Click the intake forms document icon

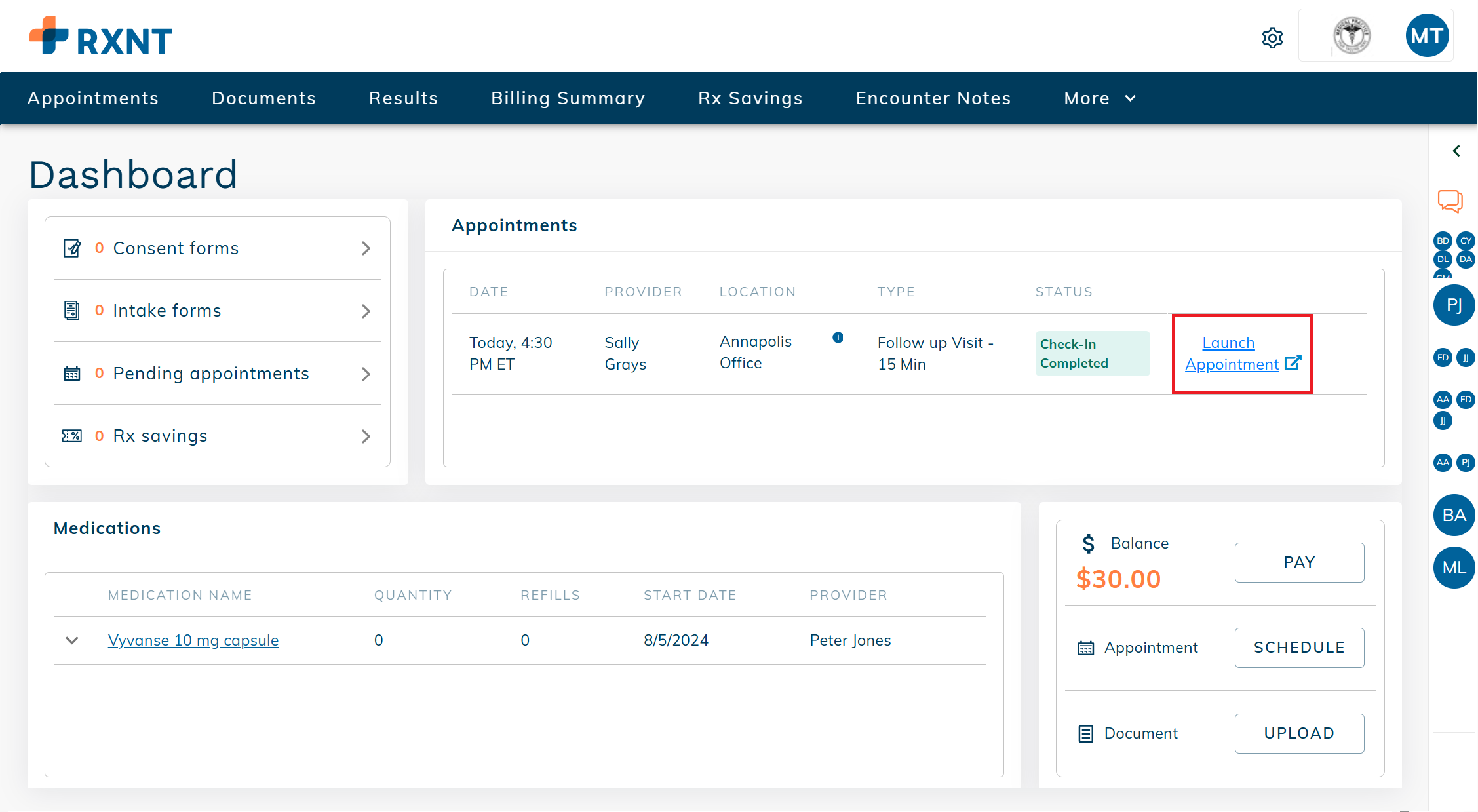click(x=72, y=311)
